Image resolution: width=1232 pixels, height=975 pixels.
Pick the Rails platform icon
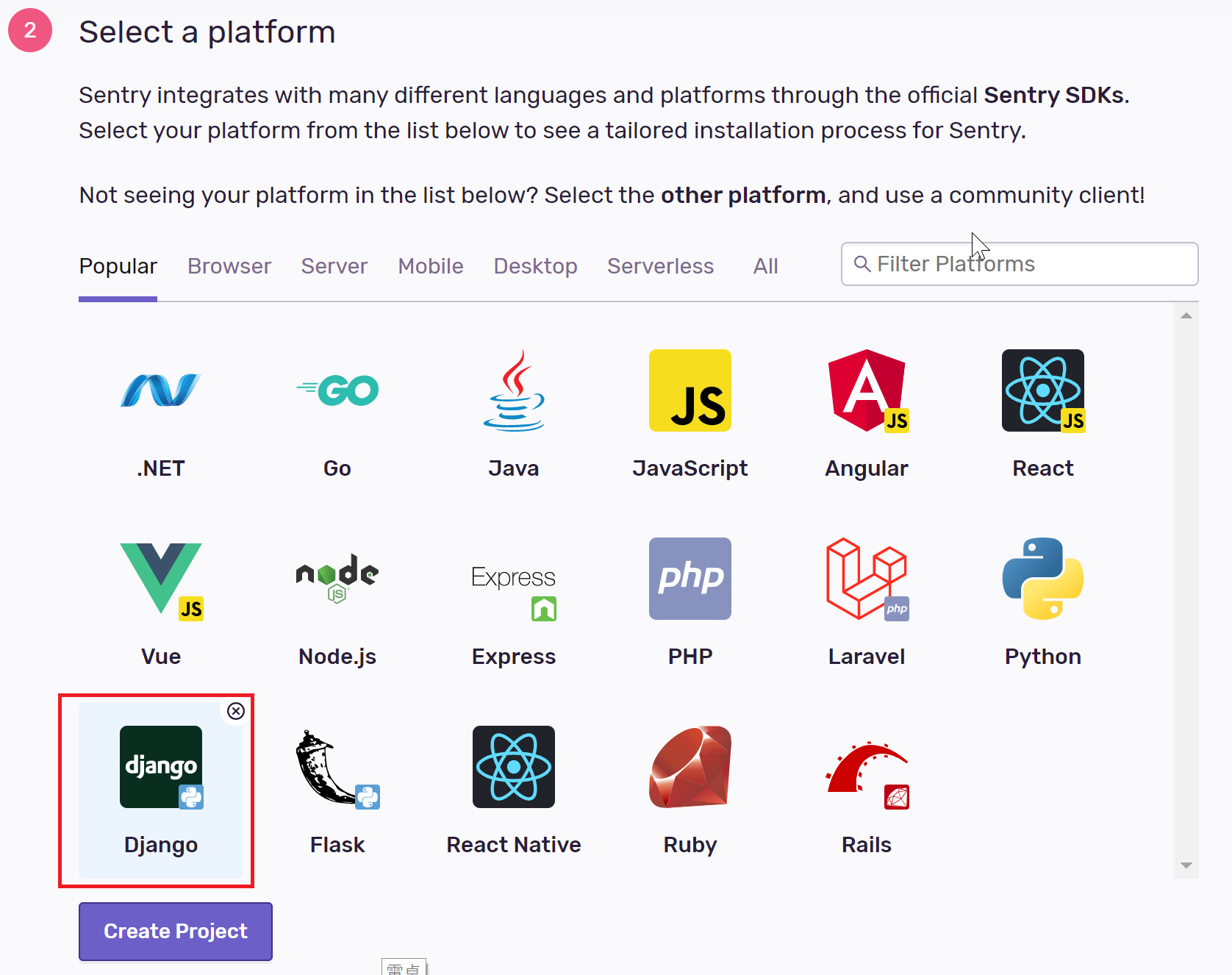pyautogui.click(x=867, y=767)
